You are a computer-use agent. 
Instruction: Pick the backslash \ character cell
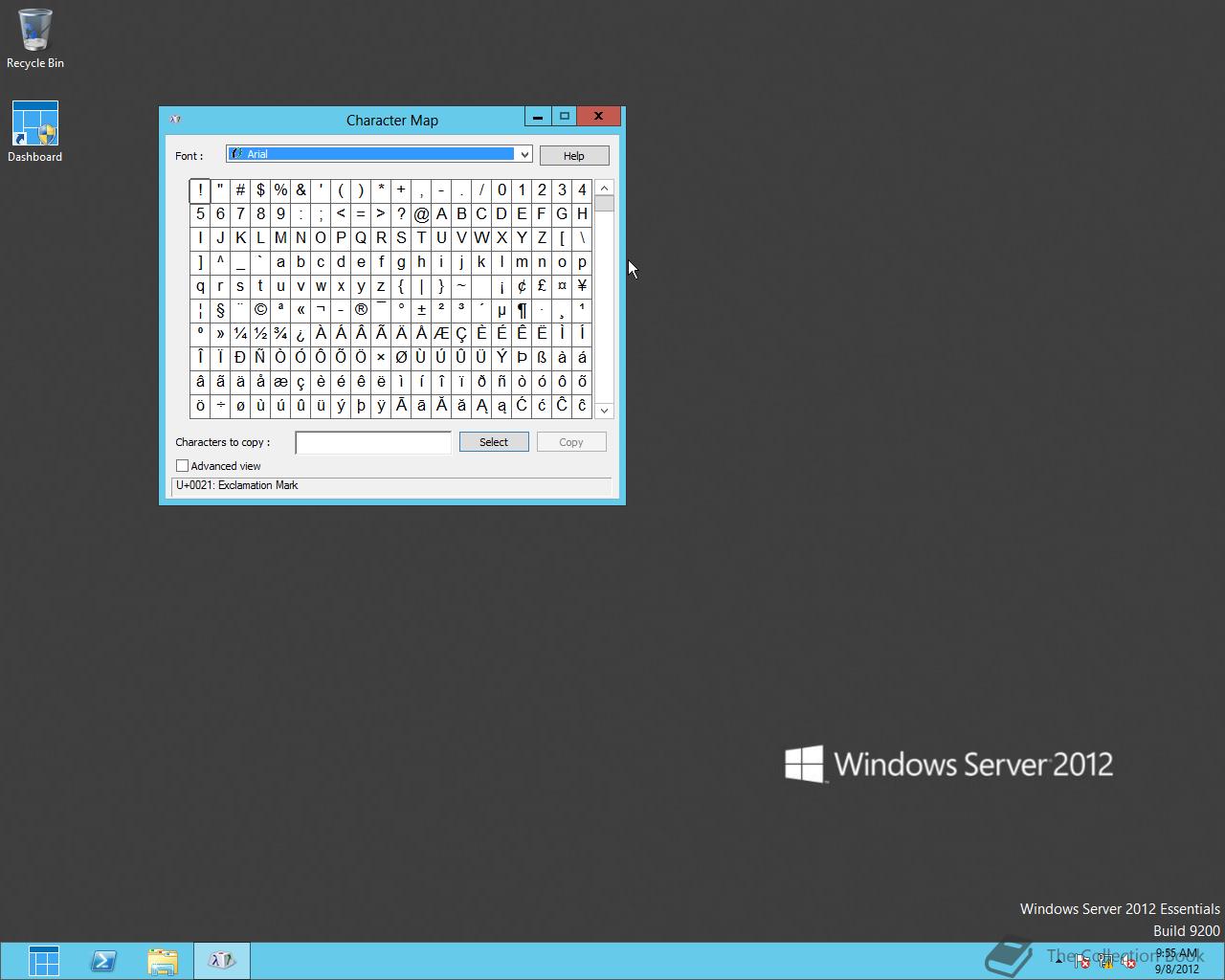pyautogui.click(x=582, y=238)
